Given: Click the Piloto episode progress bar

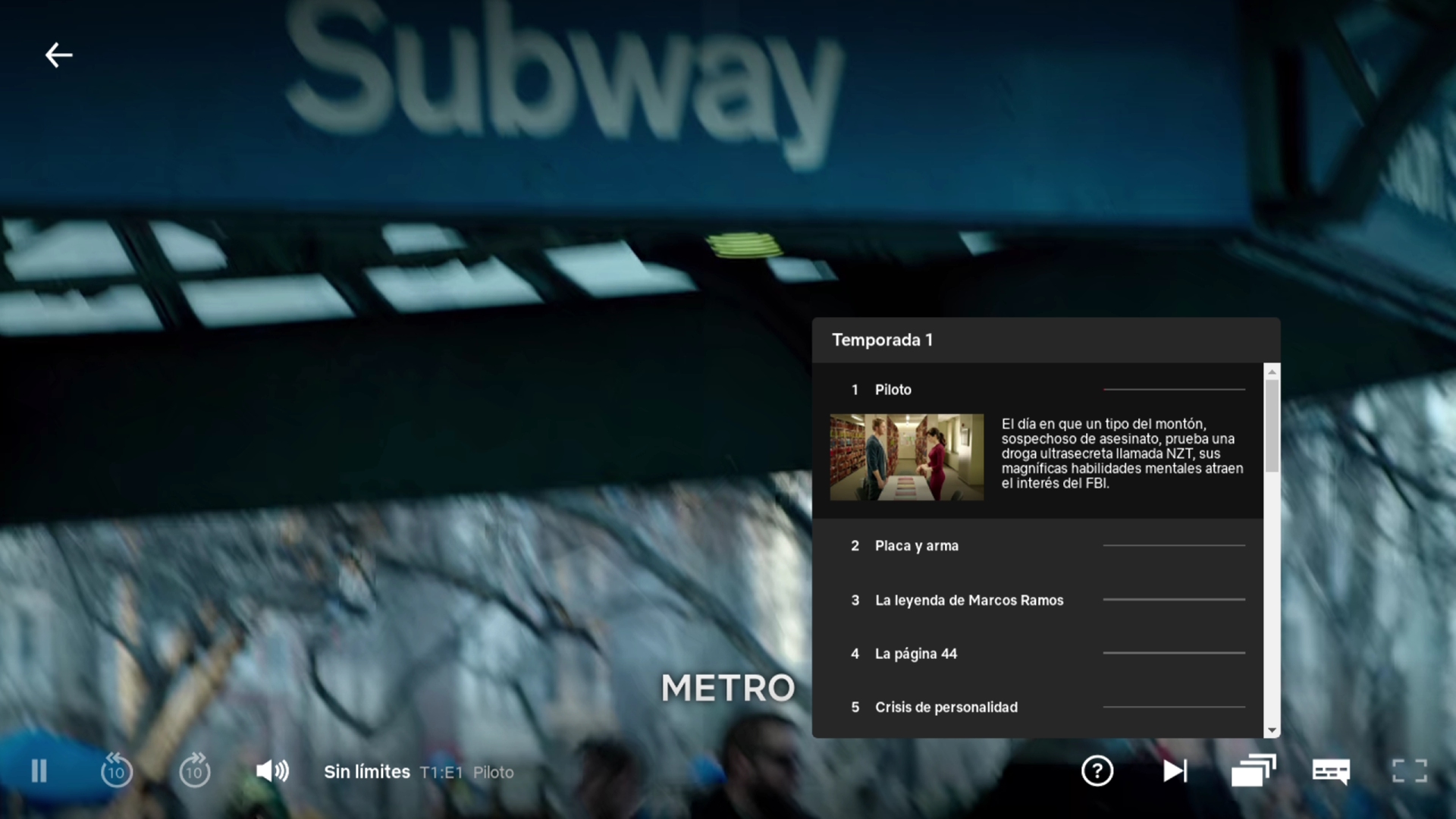Looking at the screenshot, I should tap(1173, 390).
